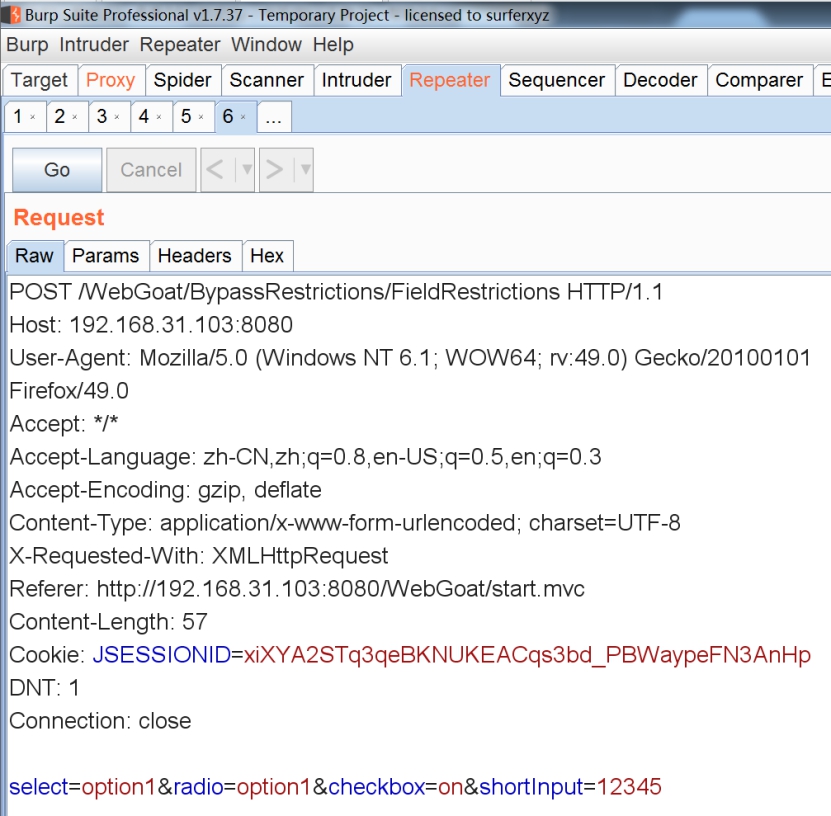Open the forward history dropdown arrow
Image resolution: width=831 pixels, height=816 pixels.
(305, 170)
